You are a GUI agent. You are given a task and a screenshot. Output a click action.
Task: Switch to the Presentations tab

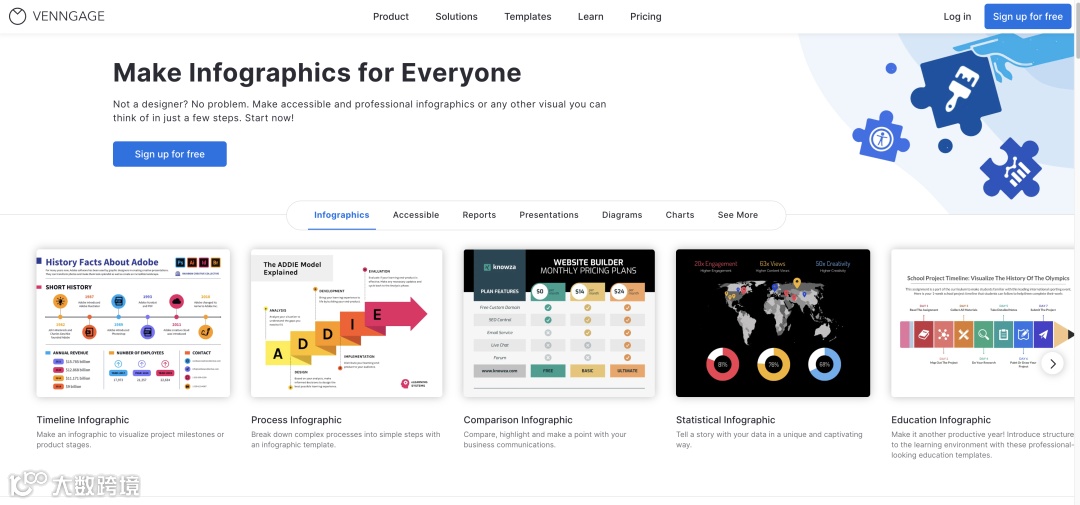(549, 215)
